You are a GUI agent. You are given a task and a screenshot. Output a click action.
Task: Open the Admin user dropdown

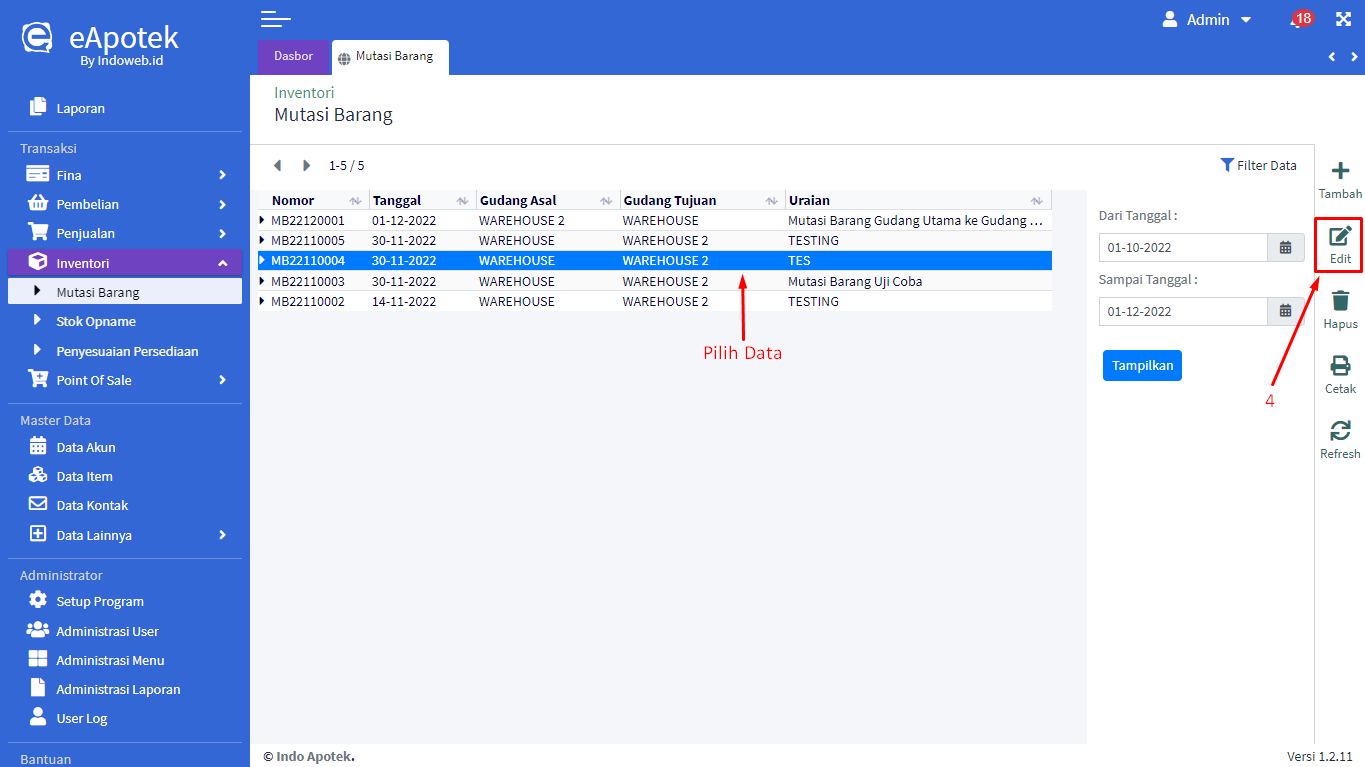[1207, 20]
